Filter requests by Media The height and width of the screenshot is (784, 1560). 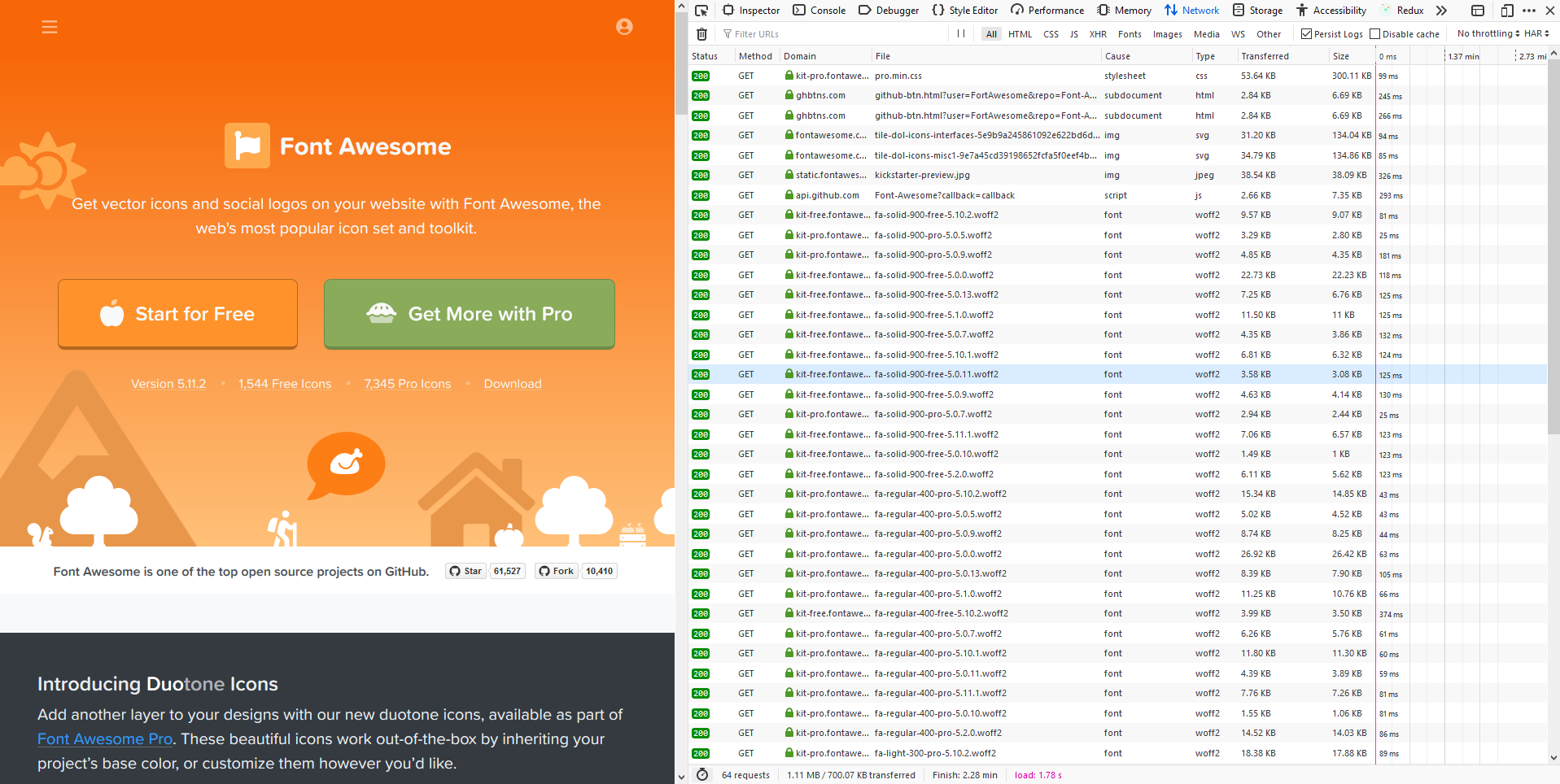(x=1206, y=34)
